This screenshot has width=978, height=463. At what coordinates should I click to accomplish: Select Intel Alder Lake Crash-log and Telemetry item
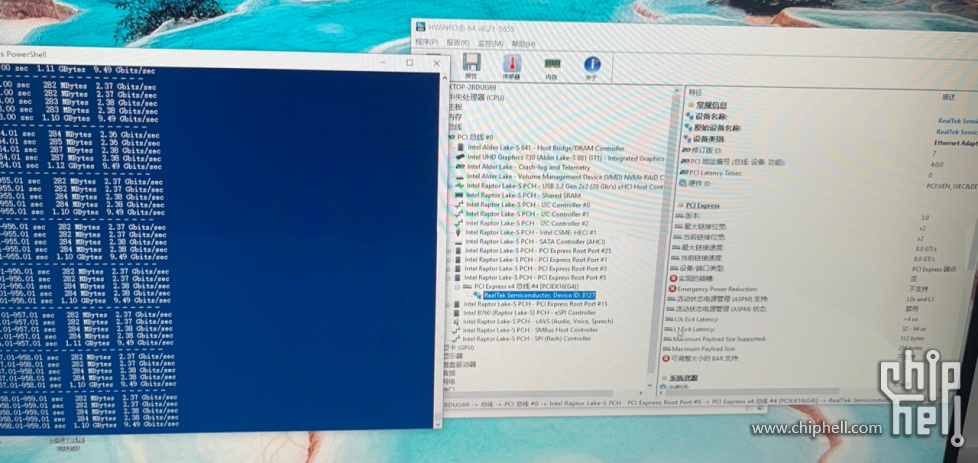[x=528, y=167]
